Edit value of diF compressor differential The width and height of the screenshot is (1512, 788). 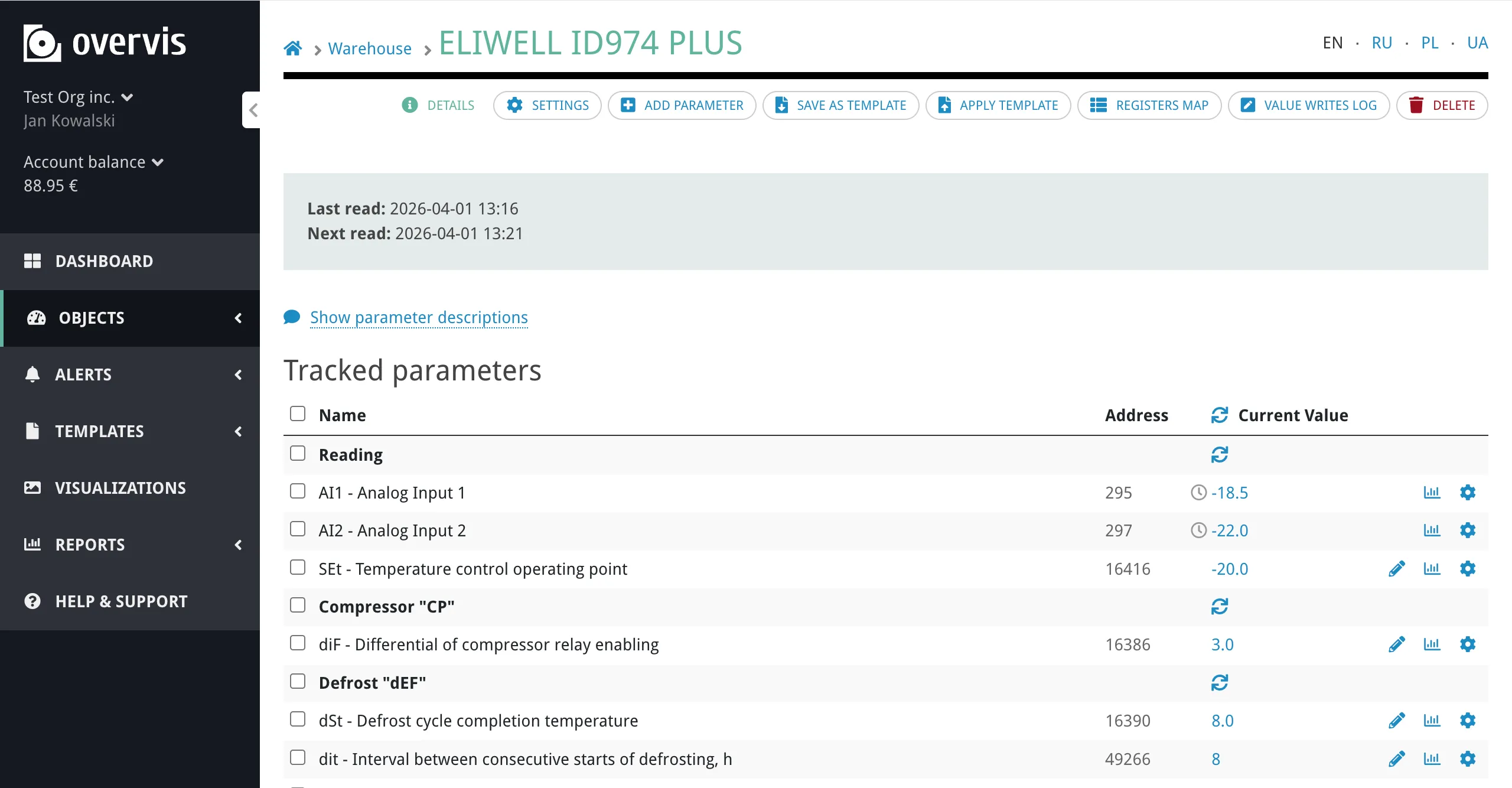point(1397,644)
